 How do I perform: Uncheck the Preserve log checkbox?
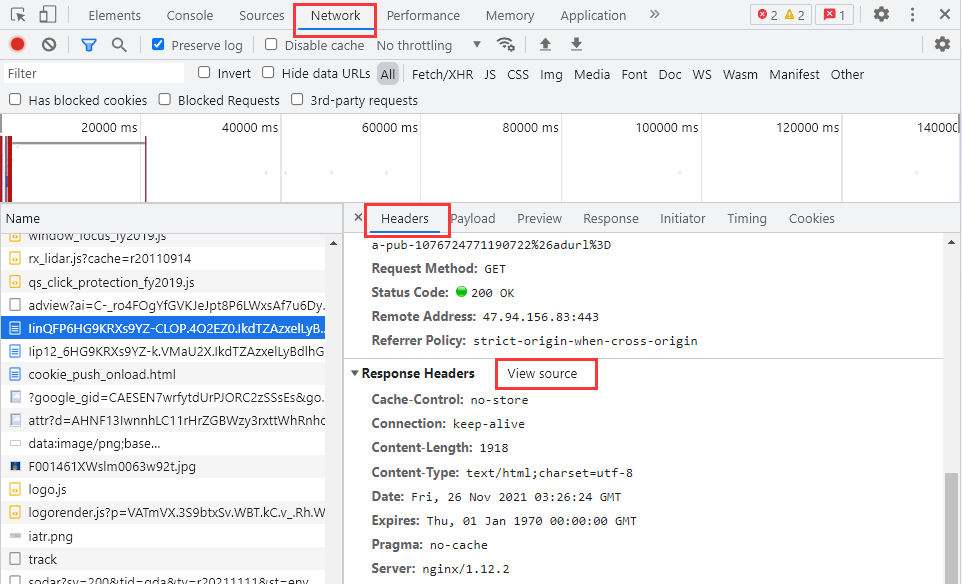point(158,45)
